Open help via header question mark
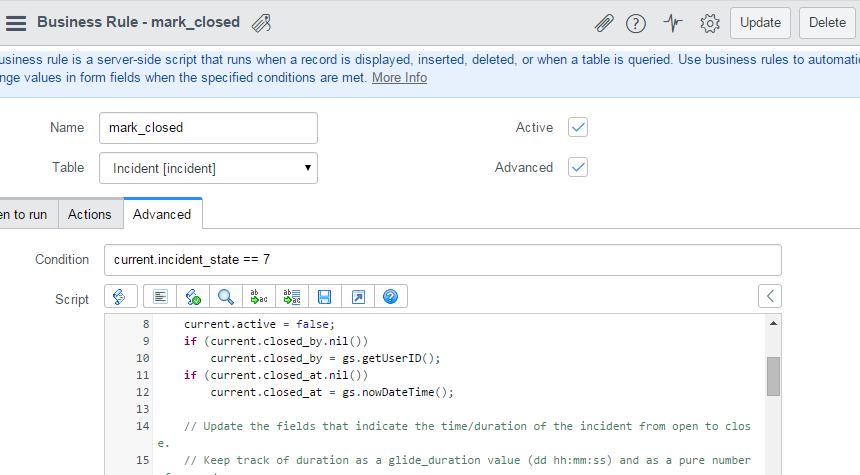 (x=636, y=24)
